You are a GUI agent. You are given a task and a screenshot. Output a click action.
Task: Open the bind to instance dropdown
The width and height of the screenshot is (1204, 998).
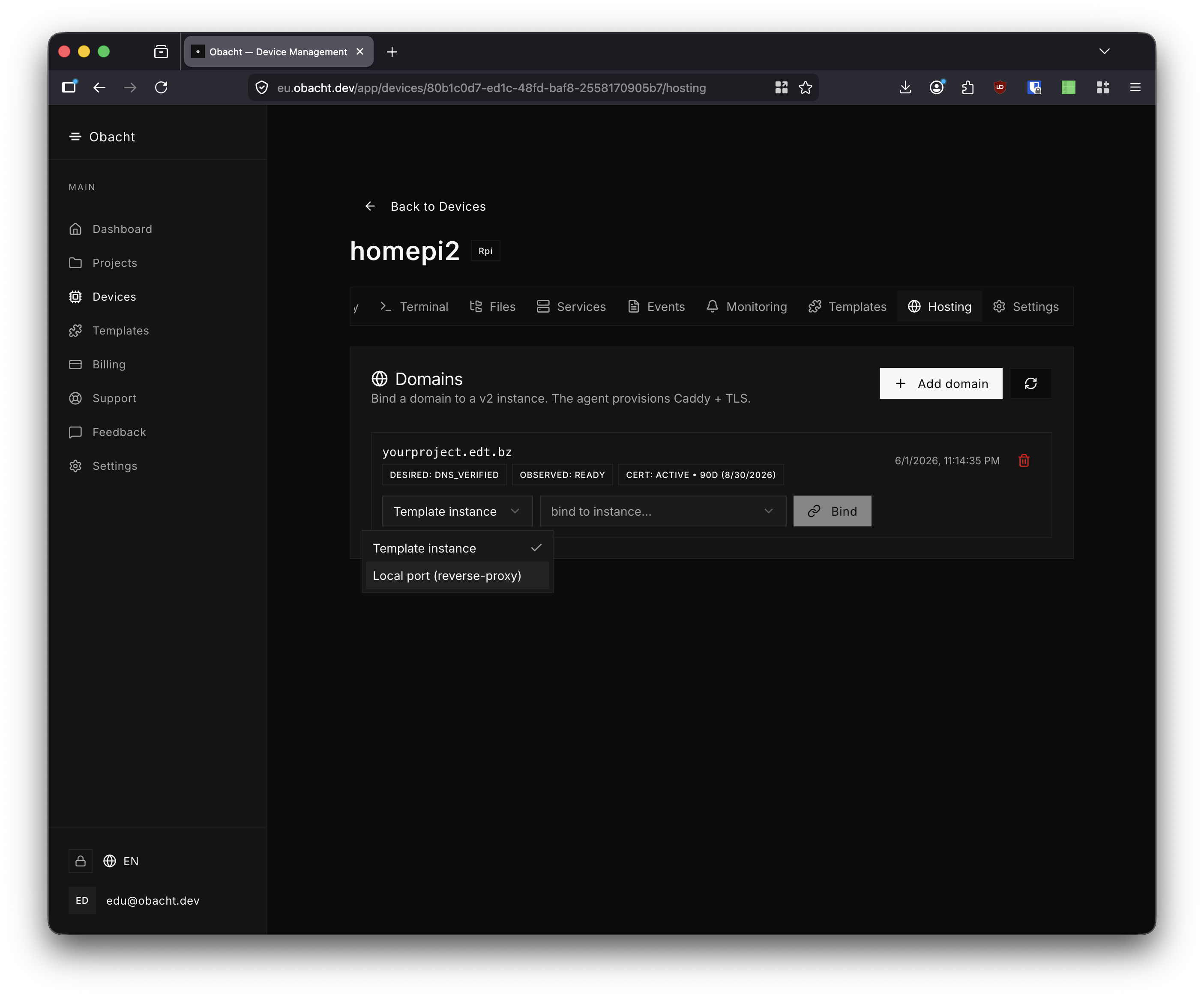[663, 511]
